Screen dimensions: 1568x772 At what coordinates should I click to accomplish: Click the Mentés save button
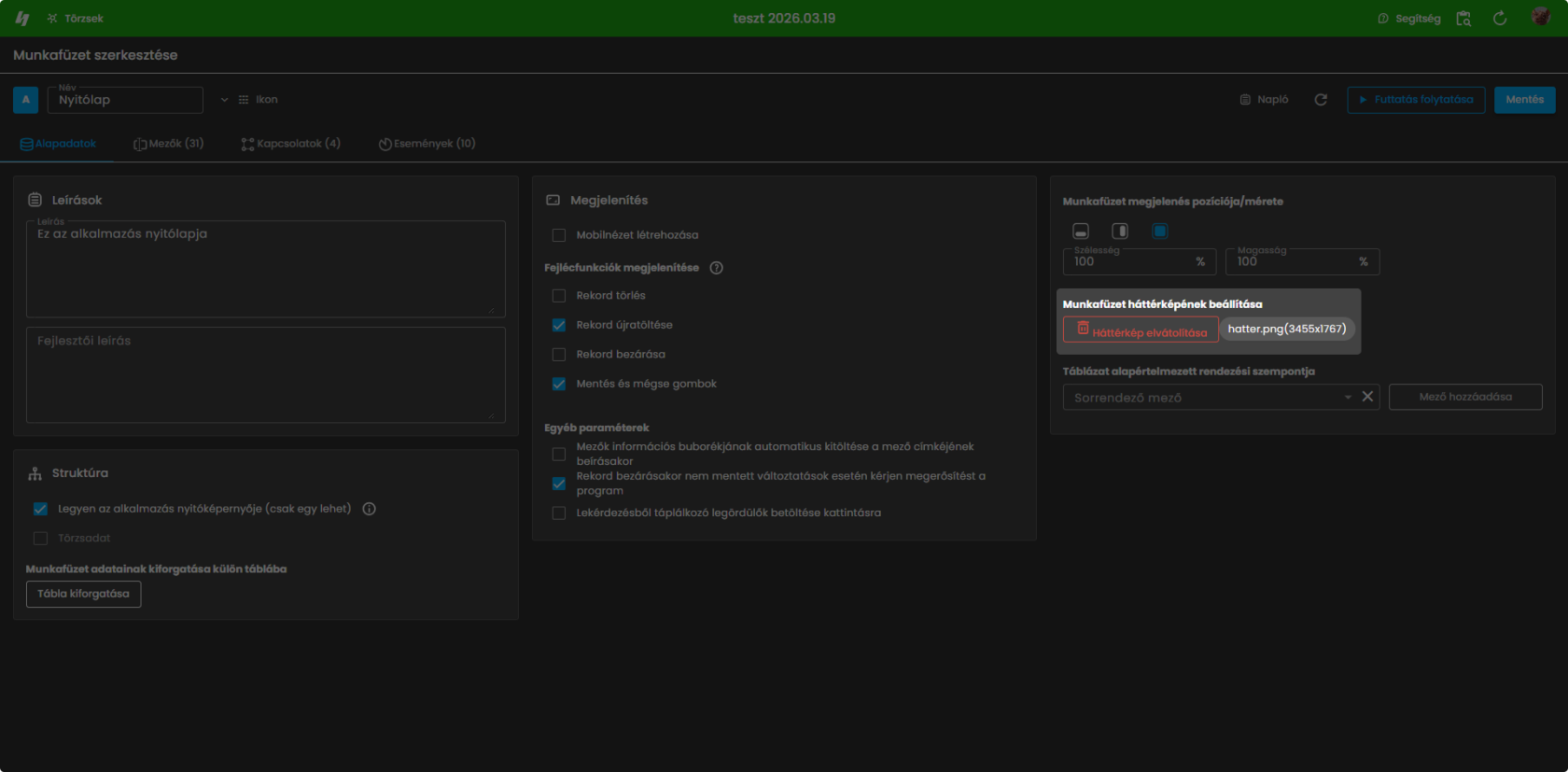1524,100
